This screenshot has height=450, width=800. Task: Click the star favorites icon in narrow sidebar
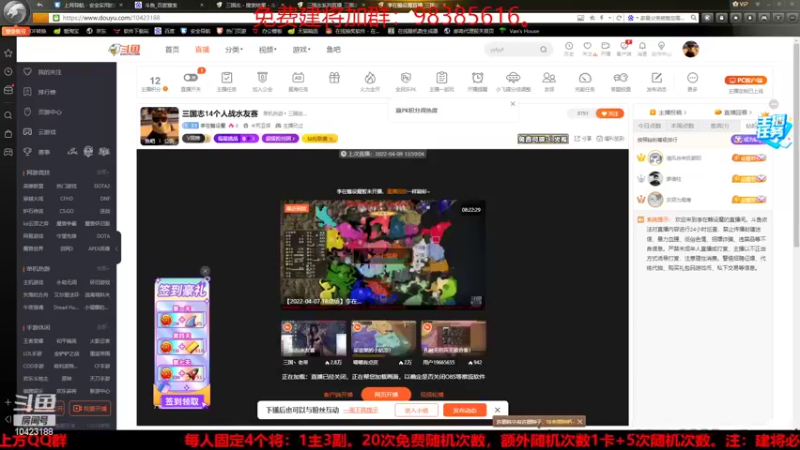[8, 53]
